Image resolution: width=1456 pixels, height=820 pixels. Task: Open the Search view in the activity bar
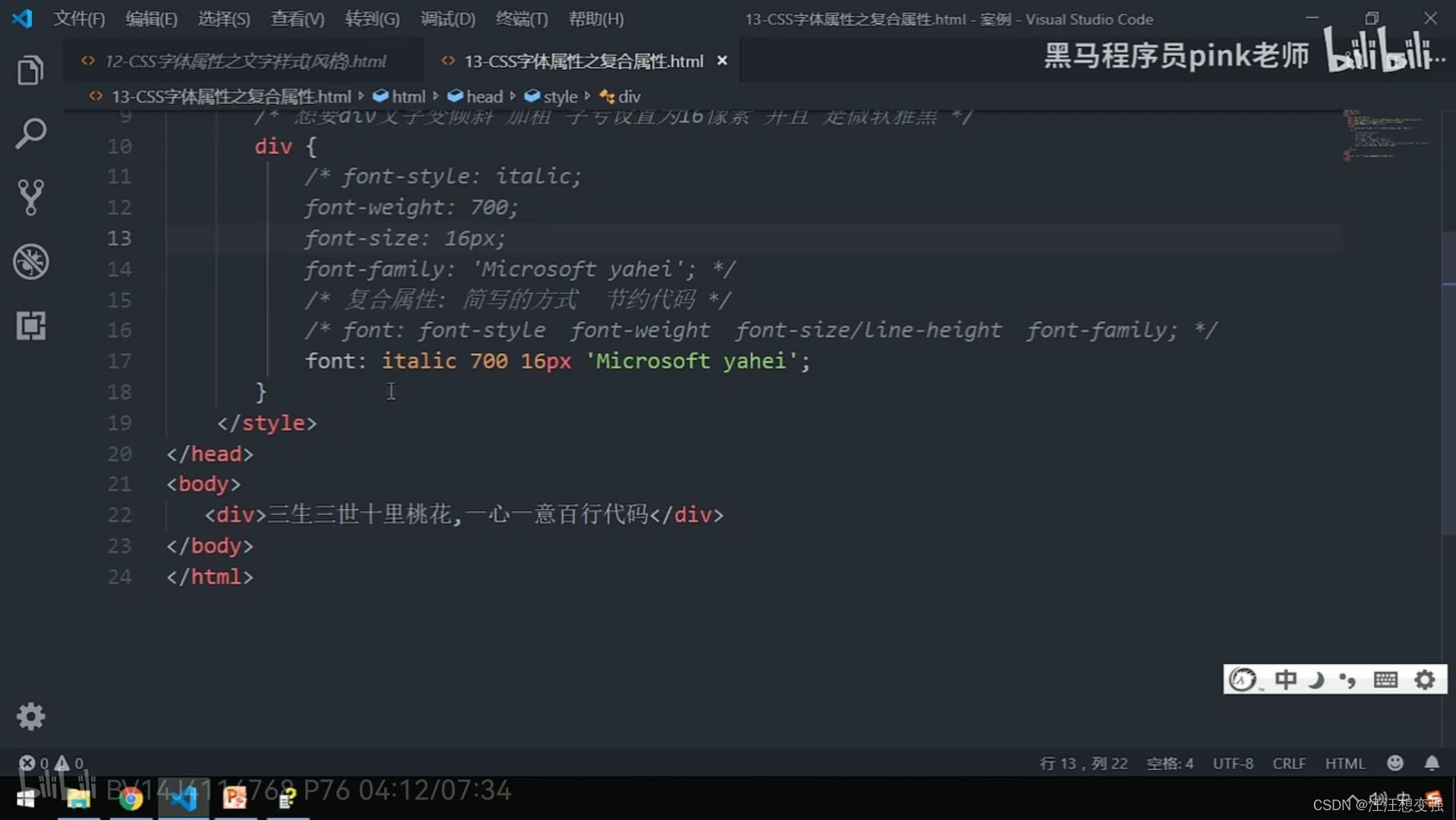click(x=30, y=134)
